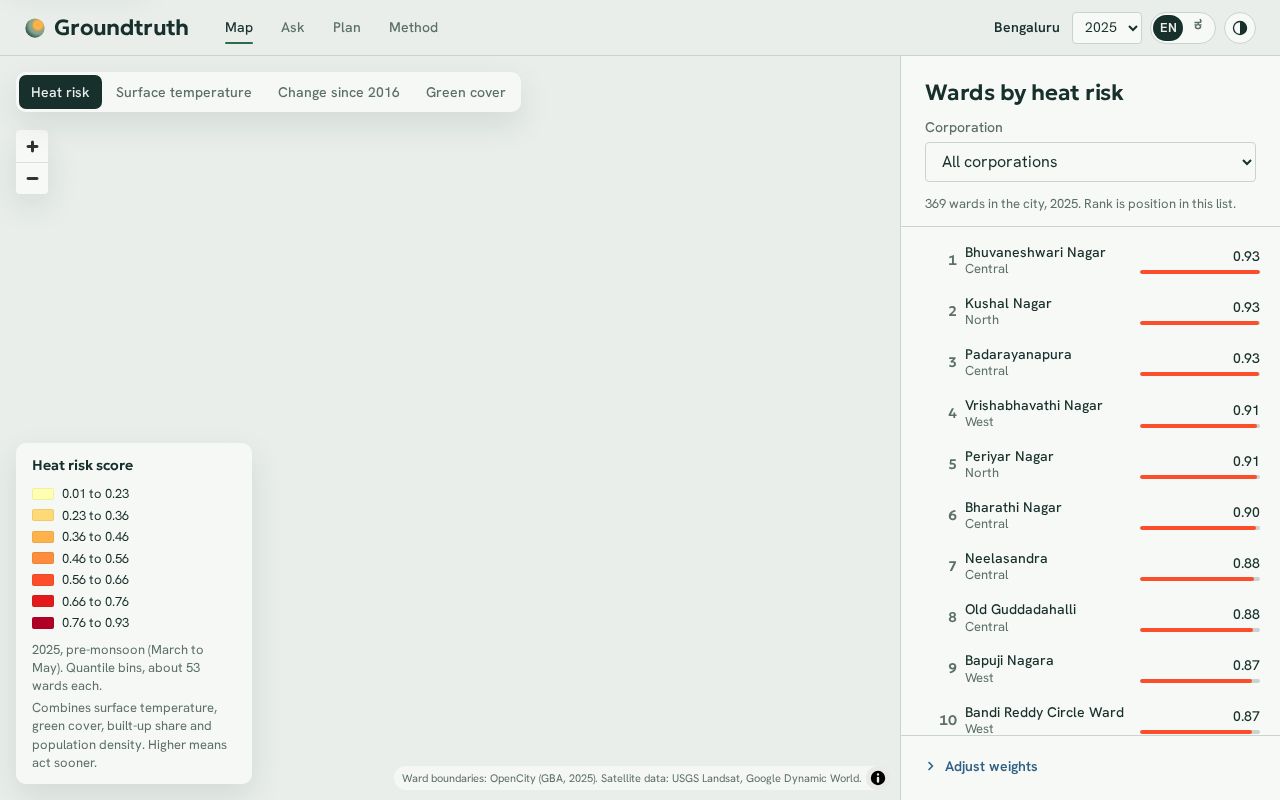
Task: Zoom in on the map
Action: coord(32,146)
